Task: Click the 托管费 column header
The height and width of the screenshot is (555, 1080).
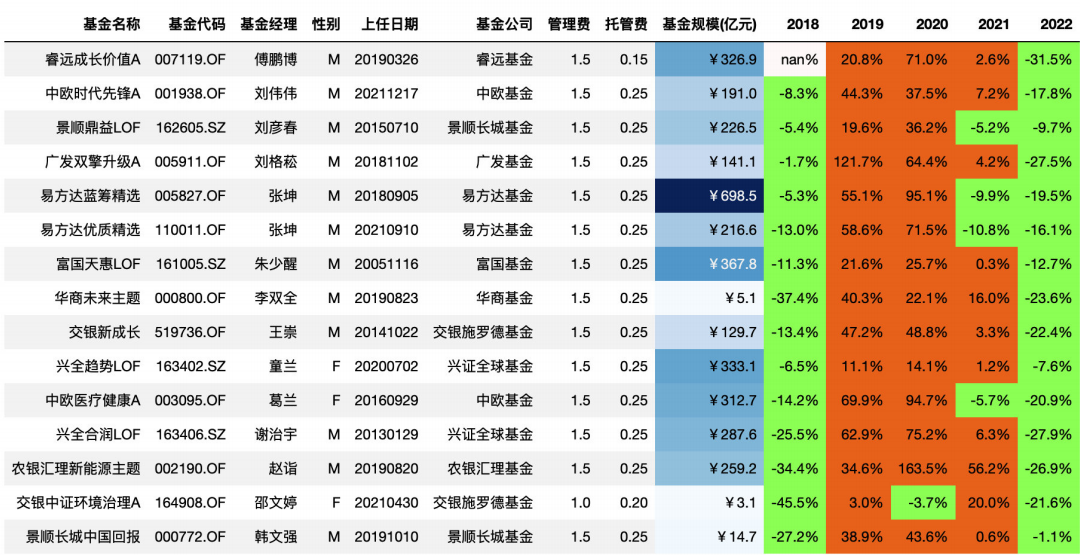Action: click(x=626, y=25)
